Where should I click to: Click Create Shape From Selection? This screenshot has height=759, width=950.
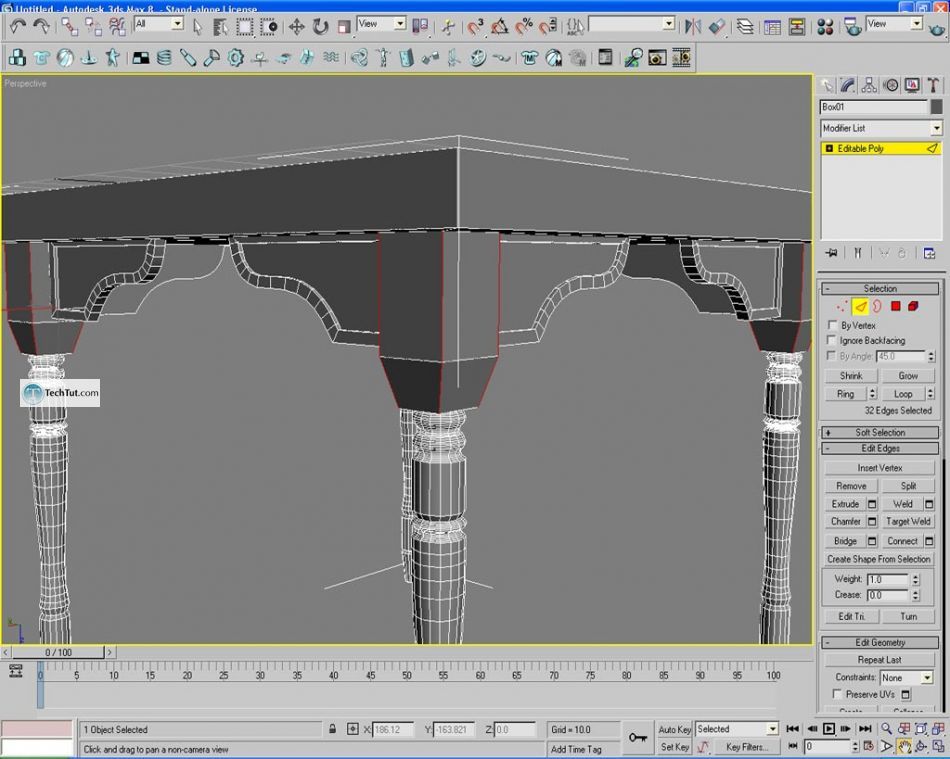coord(879,559)
